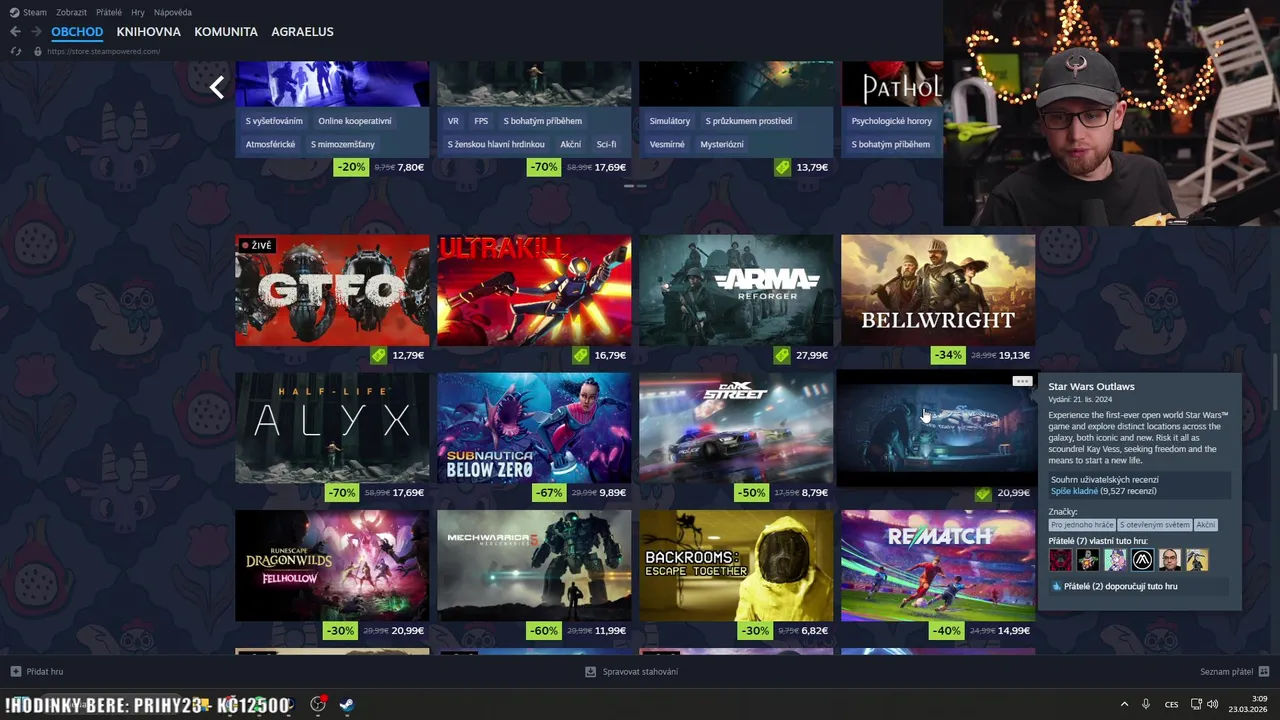
Task: Click the Atmosférické tag
Action: tap(270, 144)
